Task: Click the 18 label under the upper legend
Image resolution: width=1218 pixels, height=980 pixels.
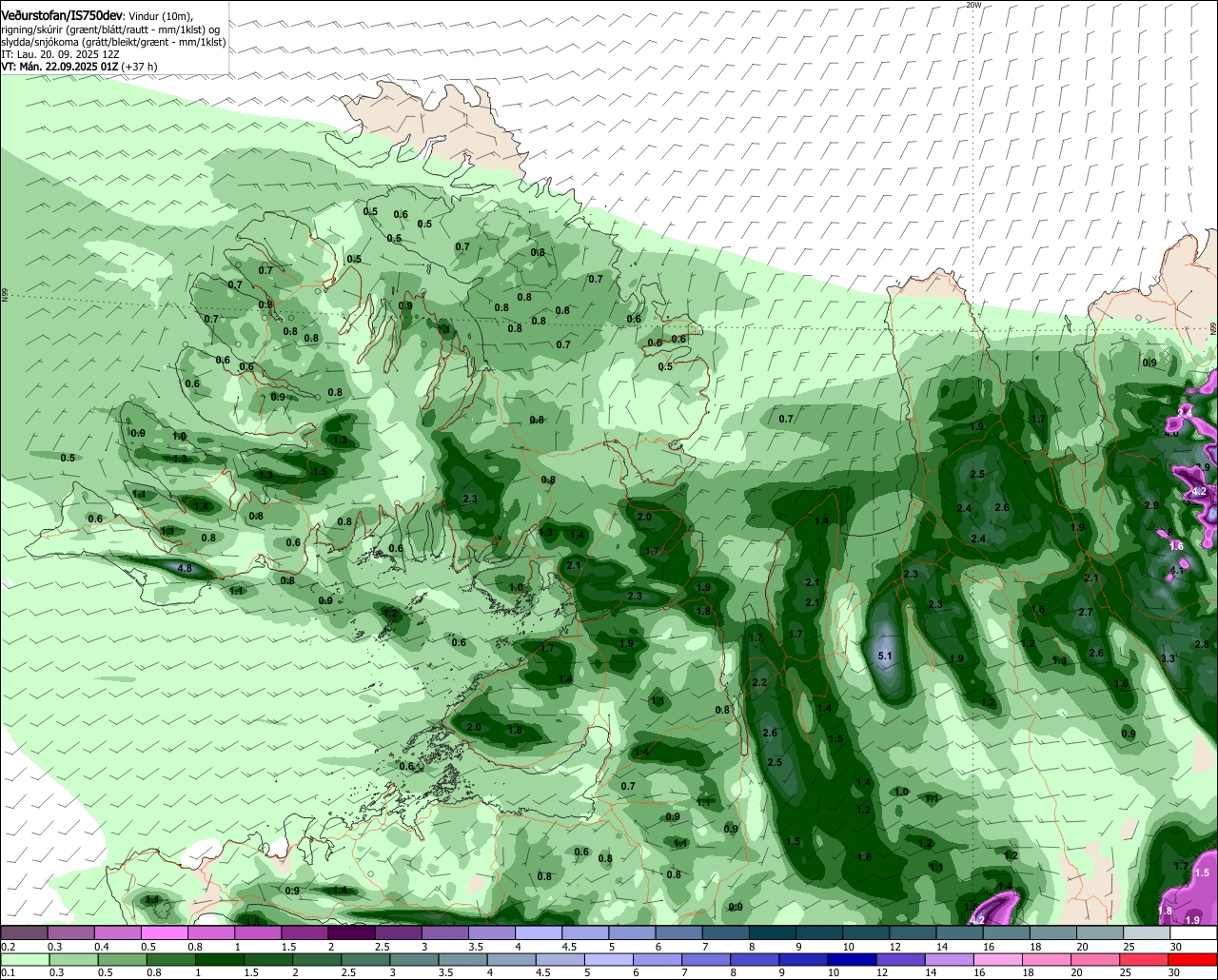Action: coord(1036,947)
